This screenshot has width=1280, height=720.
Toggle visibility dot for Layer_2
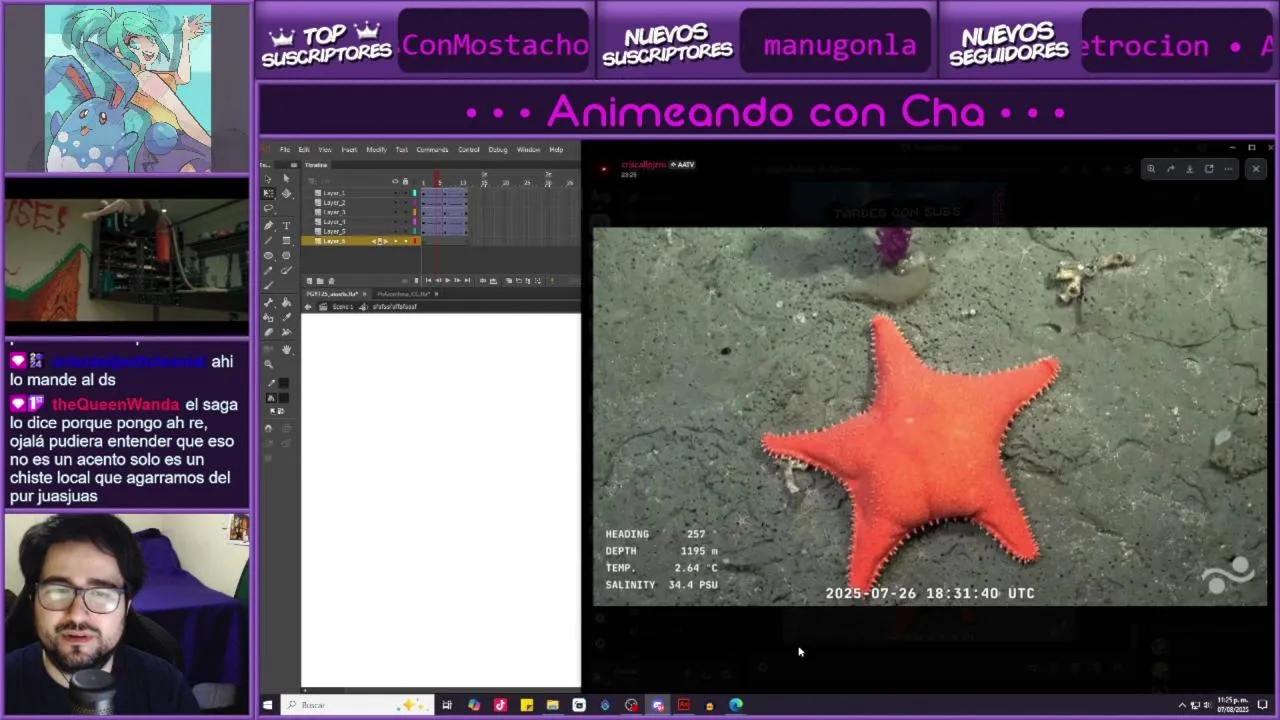395,203
